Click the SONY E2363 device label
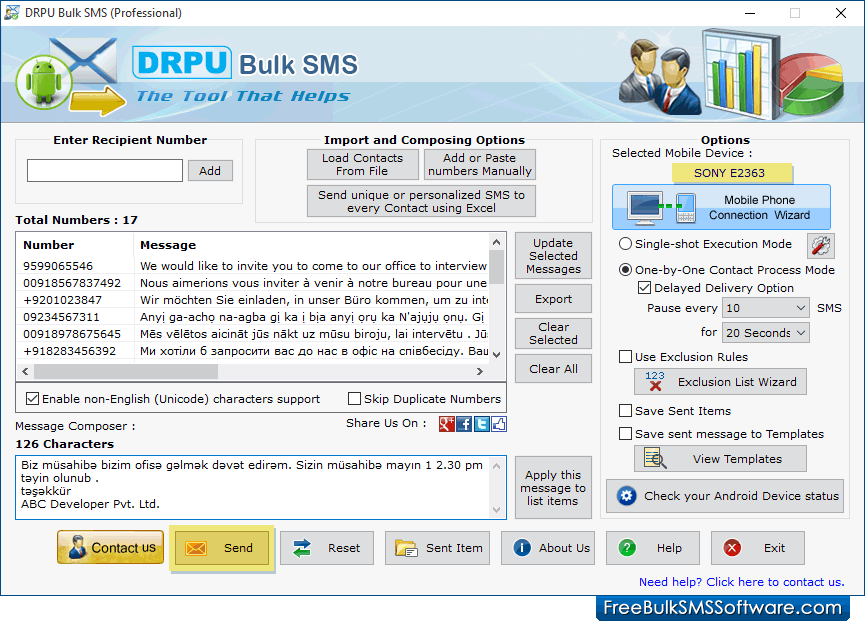 point(731,173)
